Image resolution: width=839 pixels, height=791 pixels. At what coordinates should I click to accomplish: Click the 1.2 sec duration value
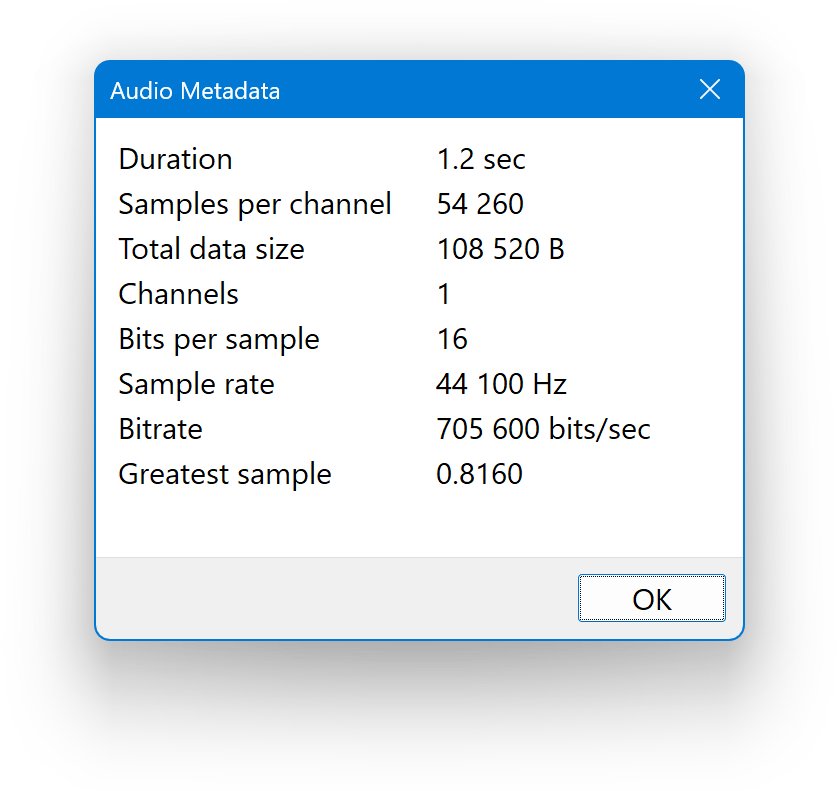pyautogui.click(x=481, y=159)
